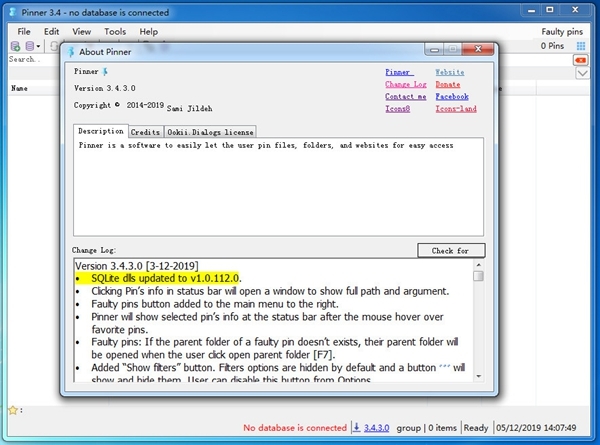The height and width of the screenshot is (445, 600).
Task: Open the Facebook link
Action: pos(452,96)
